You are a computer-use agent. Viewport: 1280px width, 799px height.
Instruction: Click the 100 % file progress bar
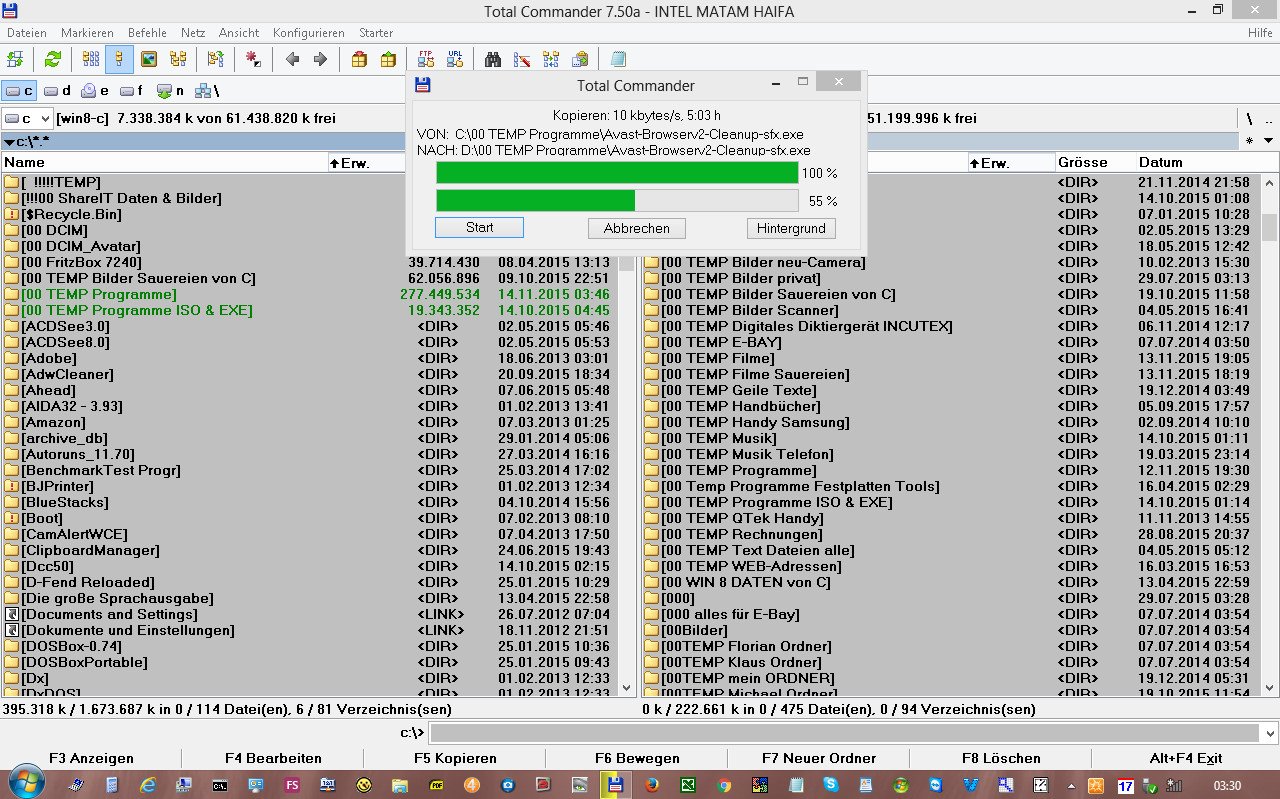(x=617, y=173)
